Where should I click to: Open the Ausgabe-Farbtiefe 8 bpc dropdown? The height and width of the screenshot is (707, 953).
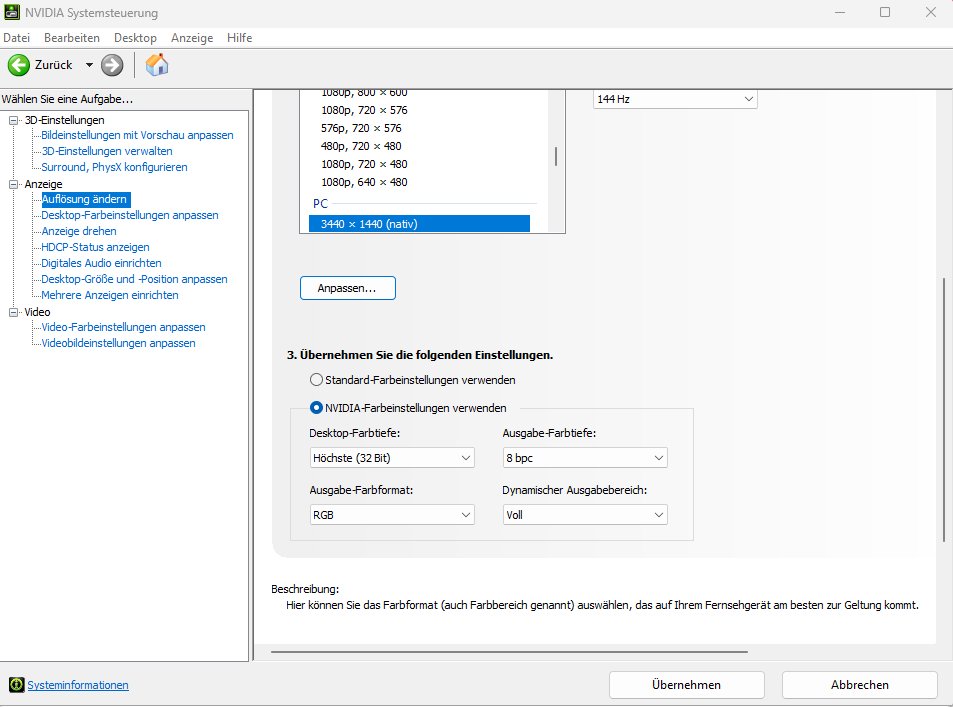pyautogui.click(x=585, y=458)
